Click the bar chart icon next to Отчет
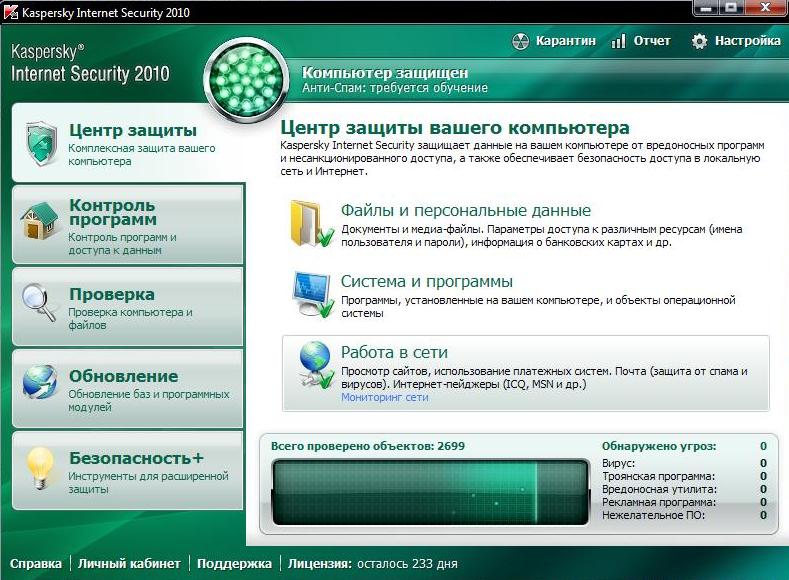Image resolution: width=789 pixels, height=580 pixels. coord(618,41)
